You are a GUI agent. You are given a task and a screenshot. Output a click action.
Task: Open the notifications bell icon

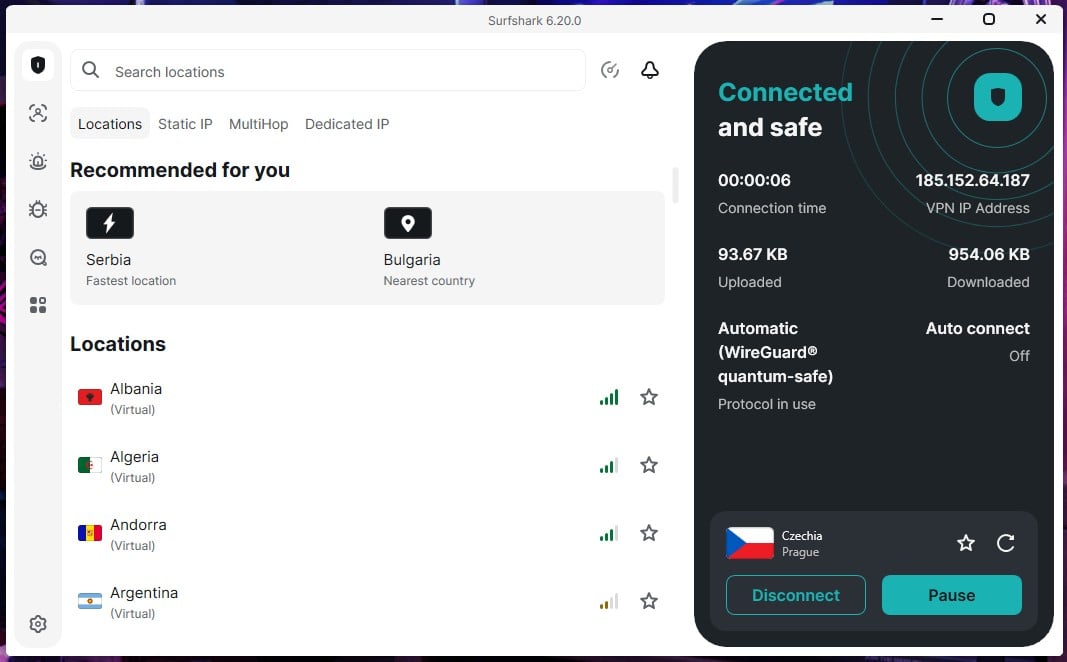click(x=650, y=70)
